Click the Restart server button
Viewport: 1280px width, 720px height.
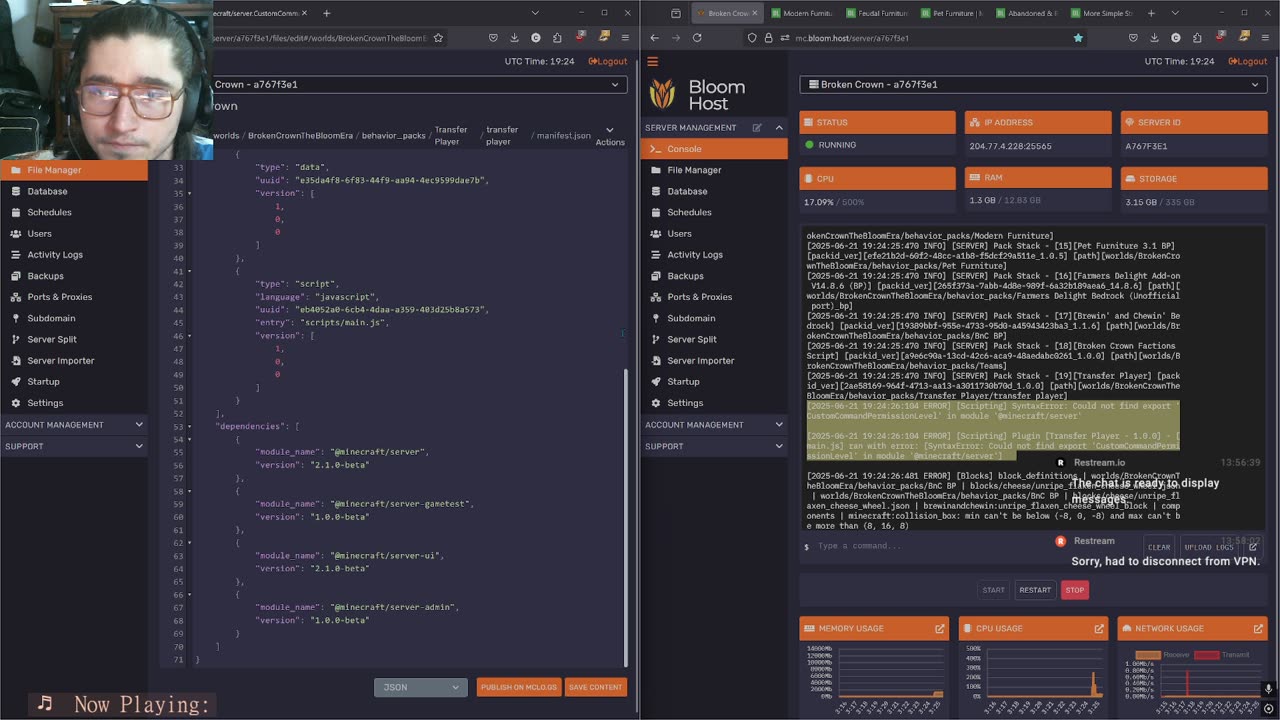[x=1035, y=590]
